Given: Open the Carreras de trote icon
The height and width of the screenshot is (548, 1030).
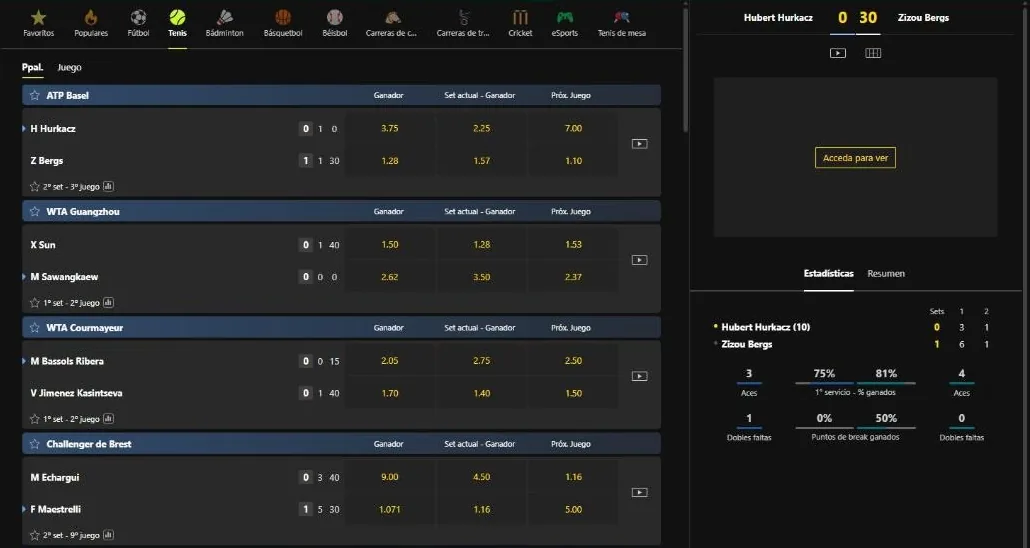Looking at the screenshot, I should coord(464,18).
